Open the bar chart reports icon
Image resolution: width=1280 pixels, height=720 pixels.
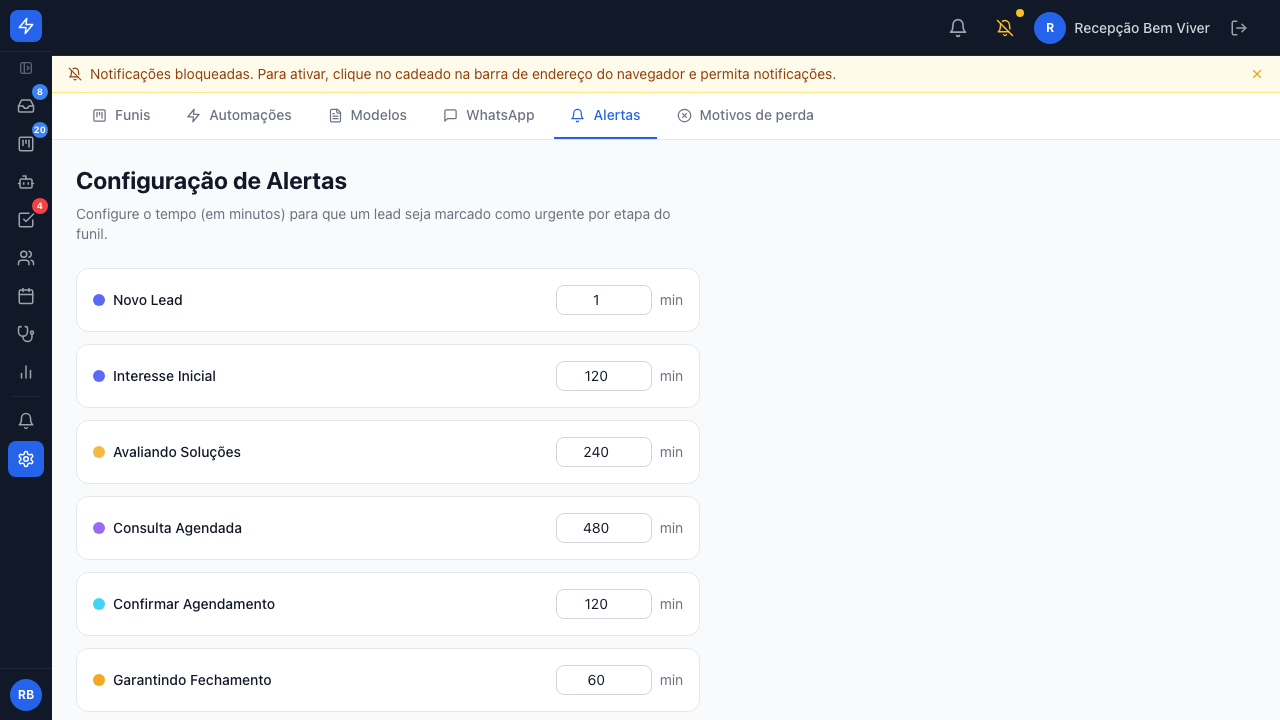pos(26,372)
